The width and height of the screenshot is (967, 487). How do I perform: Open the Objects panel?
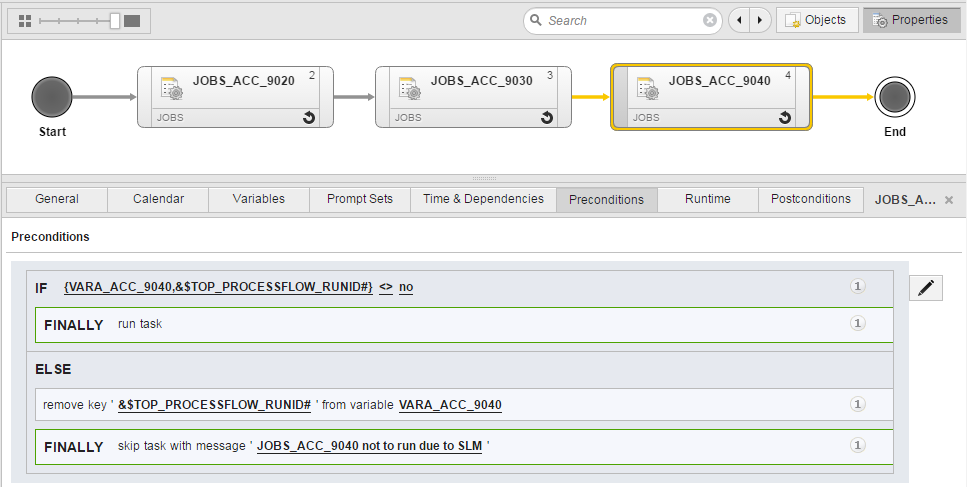(816, 20)
